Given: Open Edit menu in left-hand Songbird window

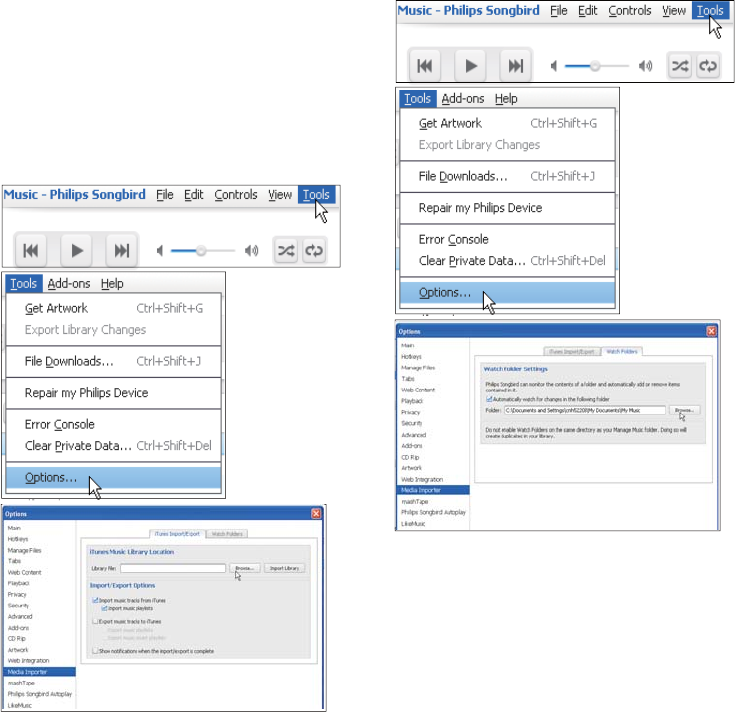Looking at the screenshot, I should 194,195.
